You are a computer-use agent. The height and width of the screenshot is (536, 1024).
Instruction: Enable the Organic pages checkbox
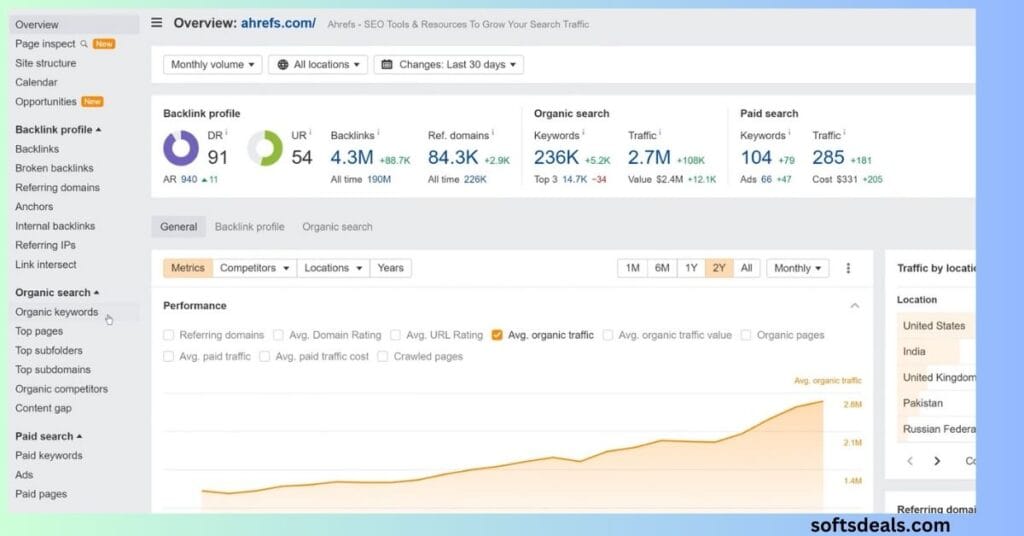746,335
